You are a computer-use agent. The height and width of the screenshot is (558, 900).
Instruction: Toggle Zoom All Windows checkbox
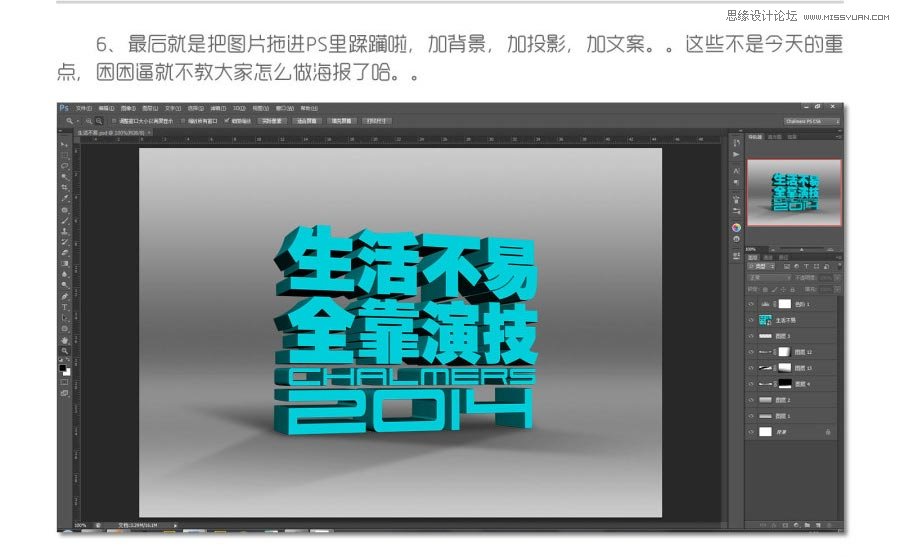[183, 121]
